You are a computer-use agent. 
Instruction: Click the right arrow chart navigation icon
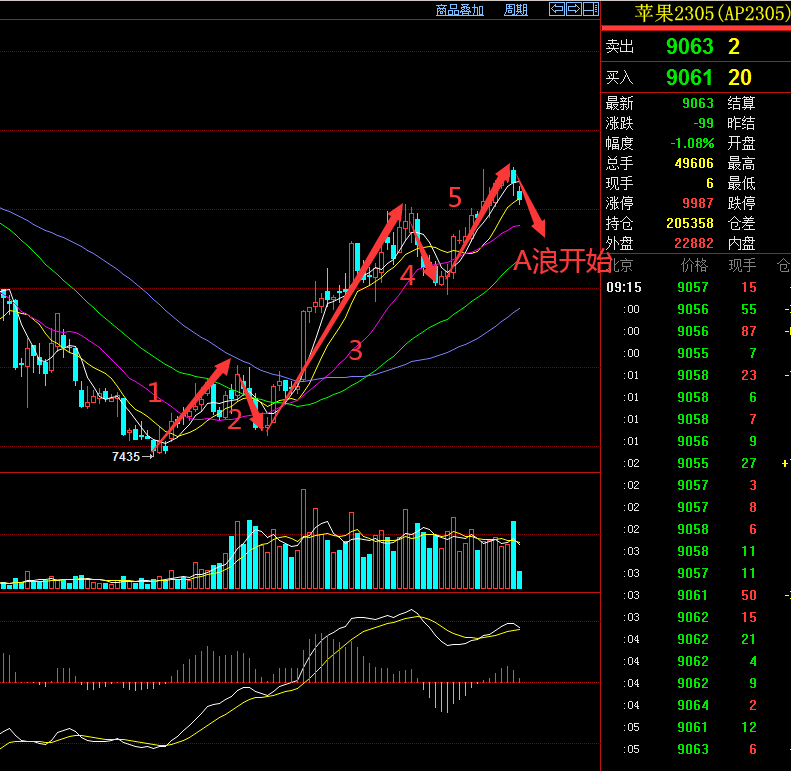pos(574,9)
